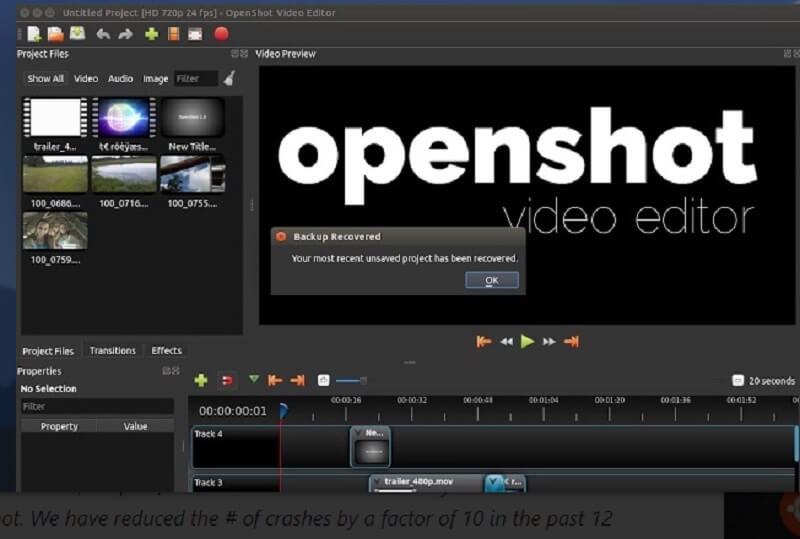This screenshot has height=539, width=800.
Task: Click the timeline playhead marker
Action: [283, 410]
